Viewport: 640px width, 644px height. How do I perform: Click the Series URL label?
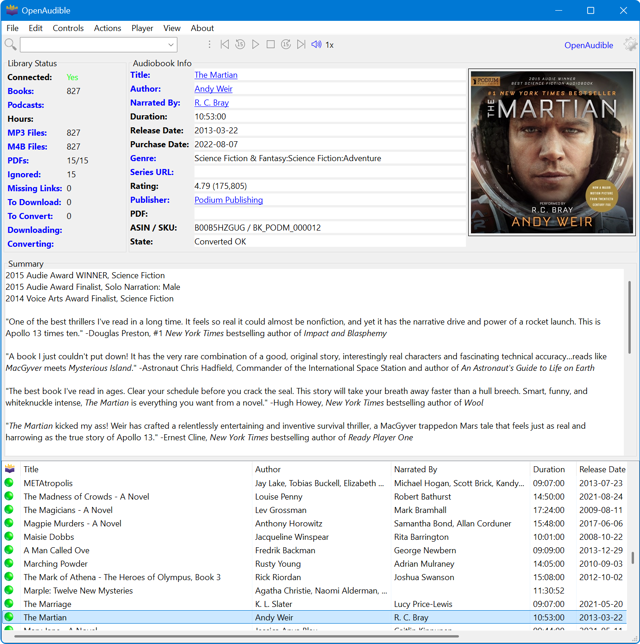coord(152,172)
